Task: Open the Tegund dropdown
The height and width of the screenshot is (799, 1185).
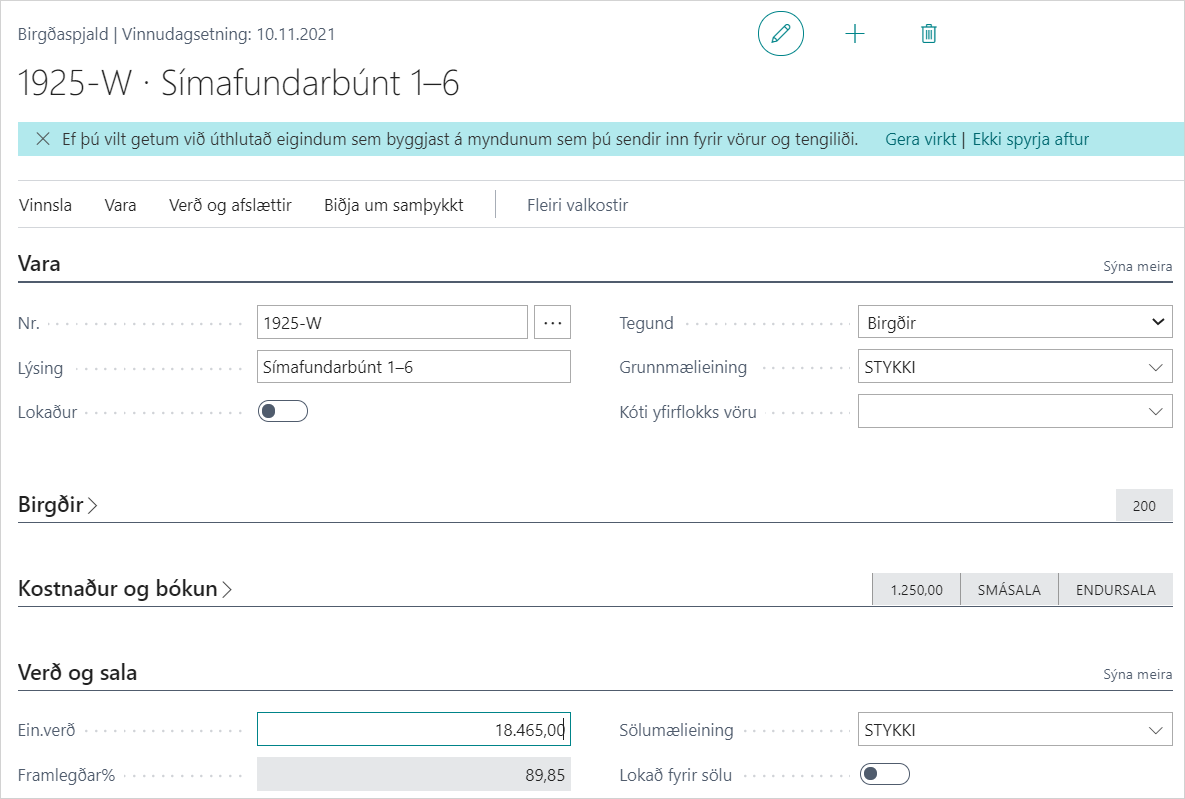Action: coord(1015,323)
